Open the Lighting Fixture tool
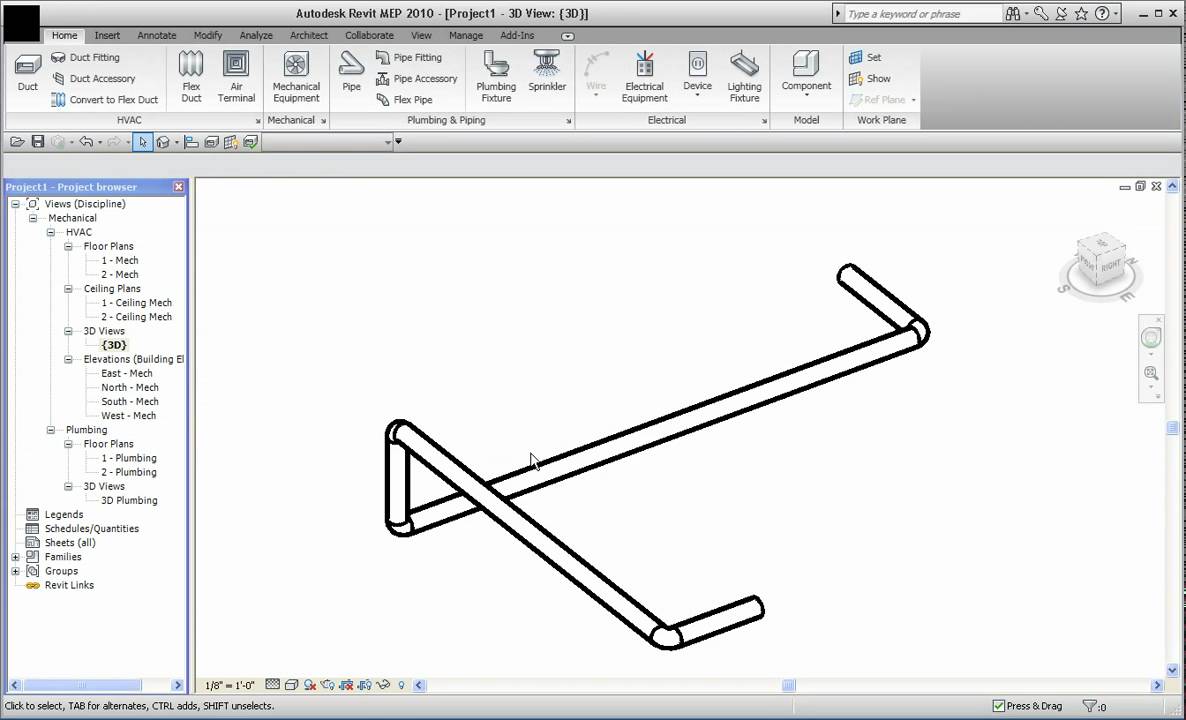This screenshot has width=1186, height=720. tap(744, 75)
